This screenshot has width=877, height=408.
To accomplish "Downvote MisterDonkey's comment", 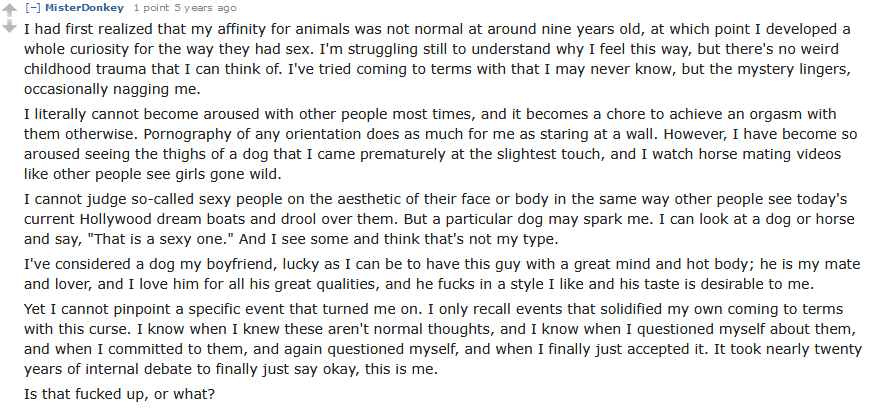I will click(x=10, y=26).
